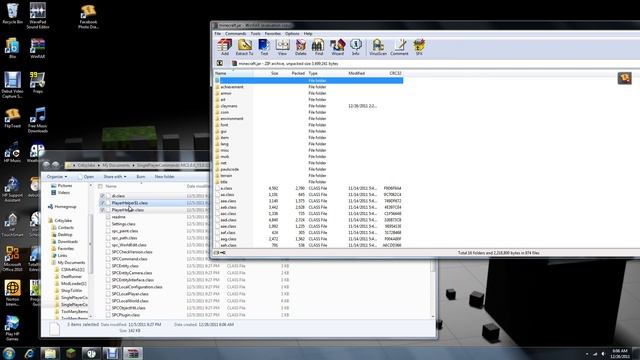The height and width of the screenshot is (360, 640).
Task: Open WinRAR Tools menu
Action: (x=256, y=33)
